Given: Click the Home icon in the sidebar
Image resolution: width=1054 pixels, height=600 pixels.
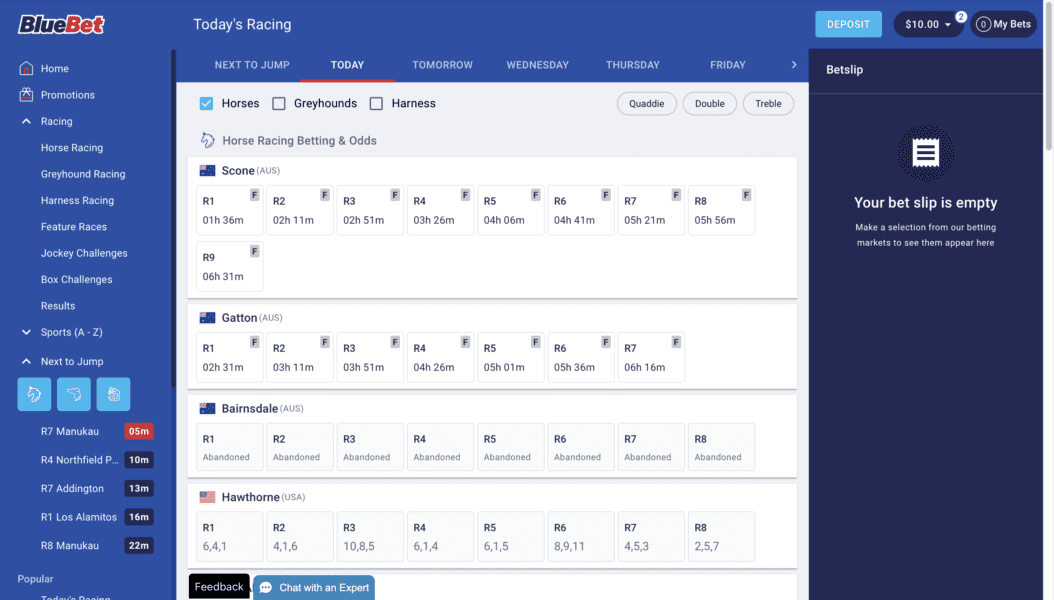Looking at the screenshot, I should coord(26,69).
